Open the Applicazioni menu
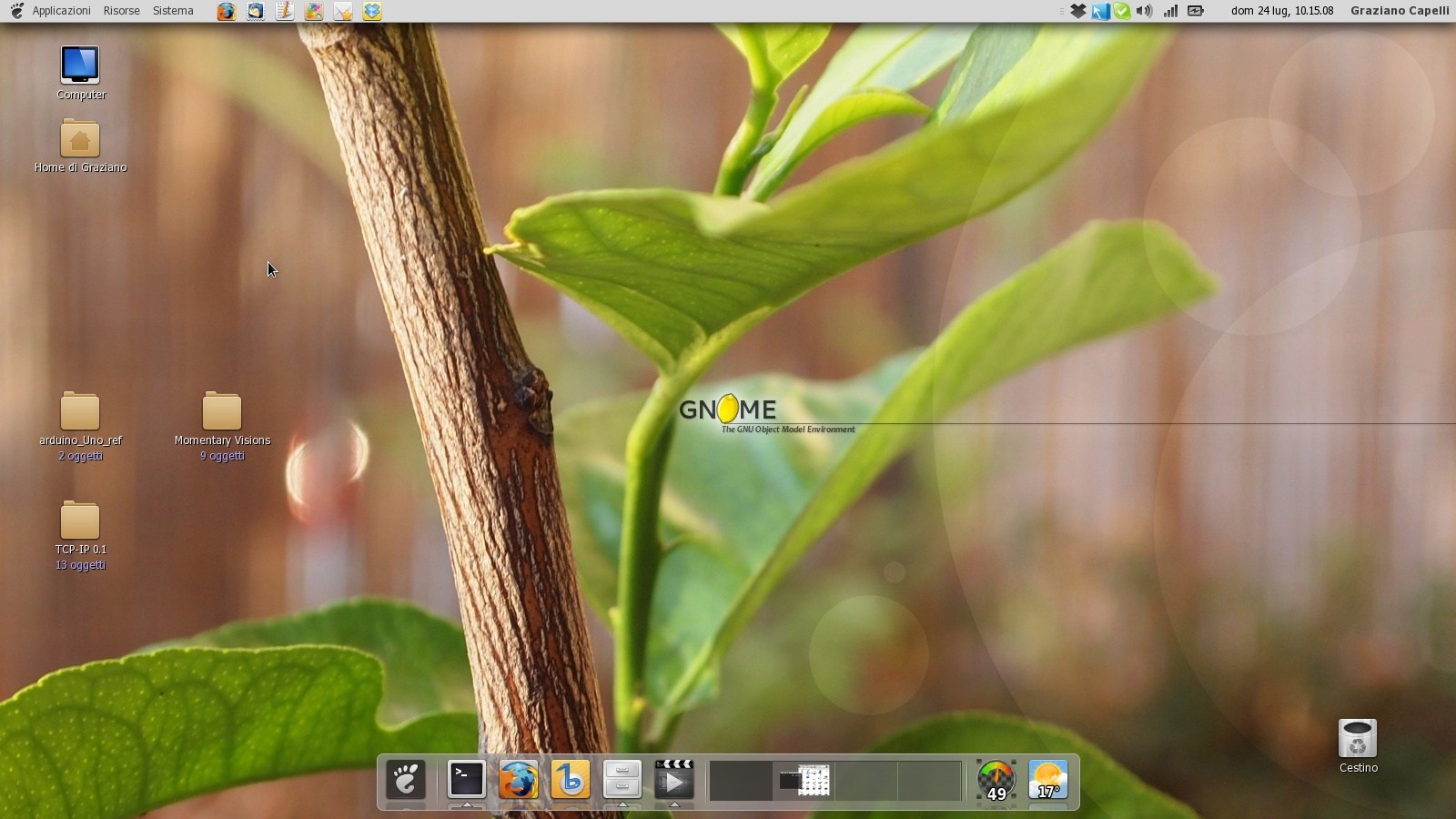The height and width of the screenshot is (819, 1456). coord(61,11)
